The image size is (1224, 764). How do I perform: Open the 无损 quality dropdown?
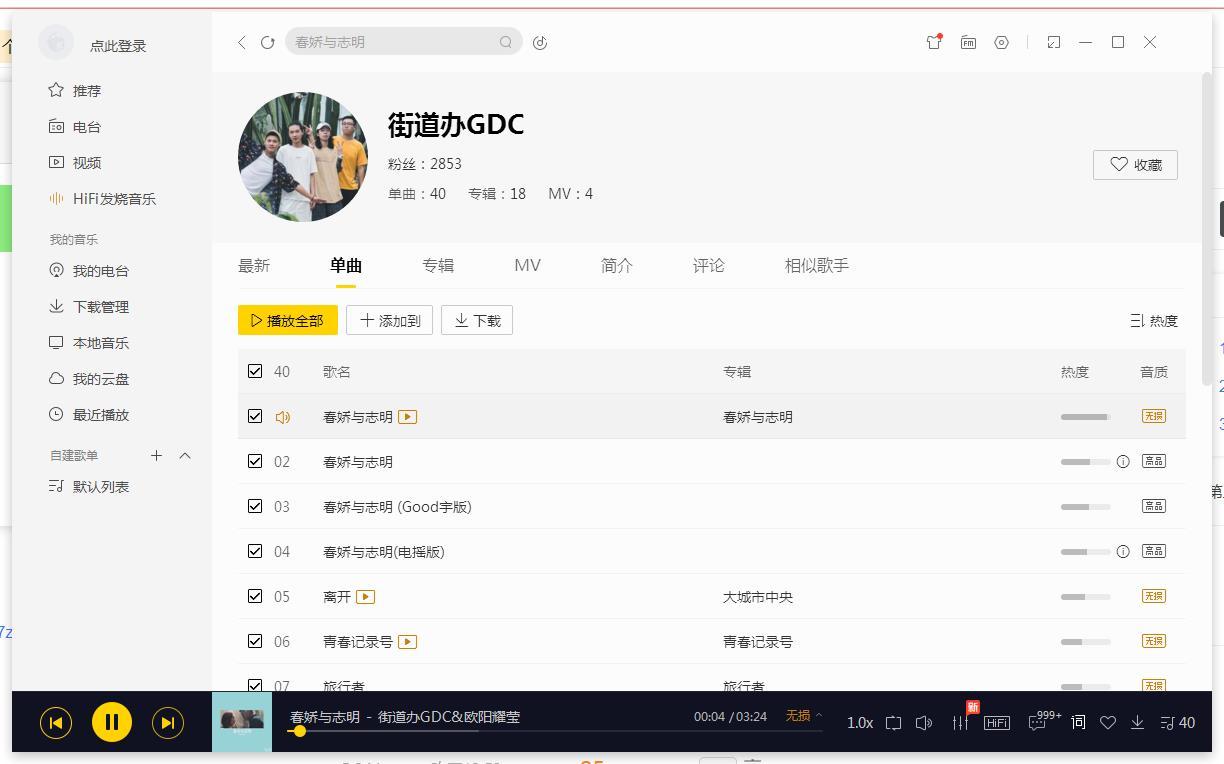(799, 717)
